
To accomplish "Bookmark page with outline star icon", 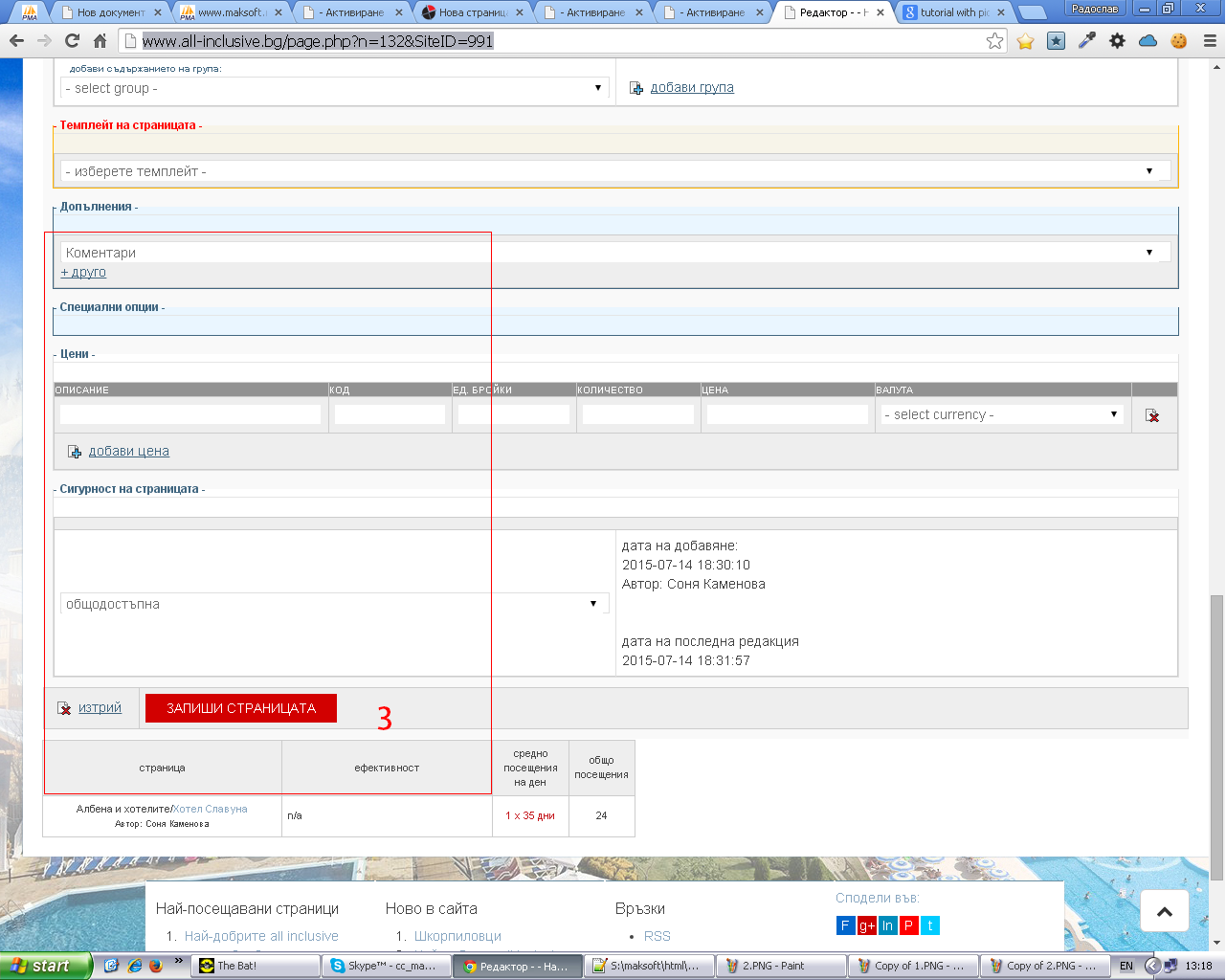I will click(995, 41).
